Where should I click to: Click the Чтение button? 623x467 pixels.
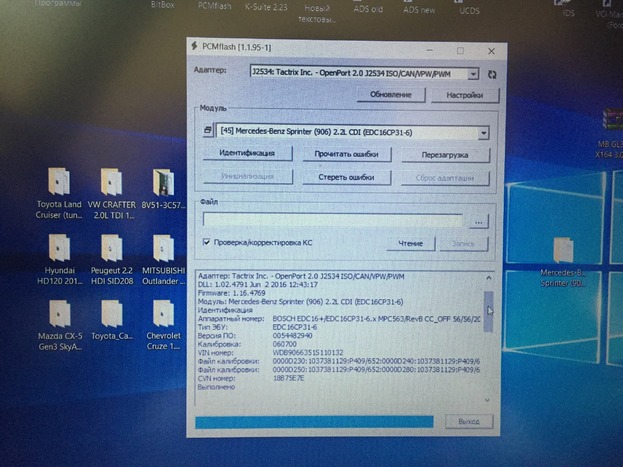tap(410, 242)
